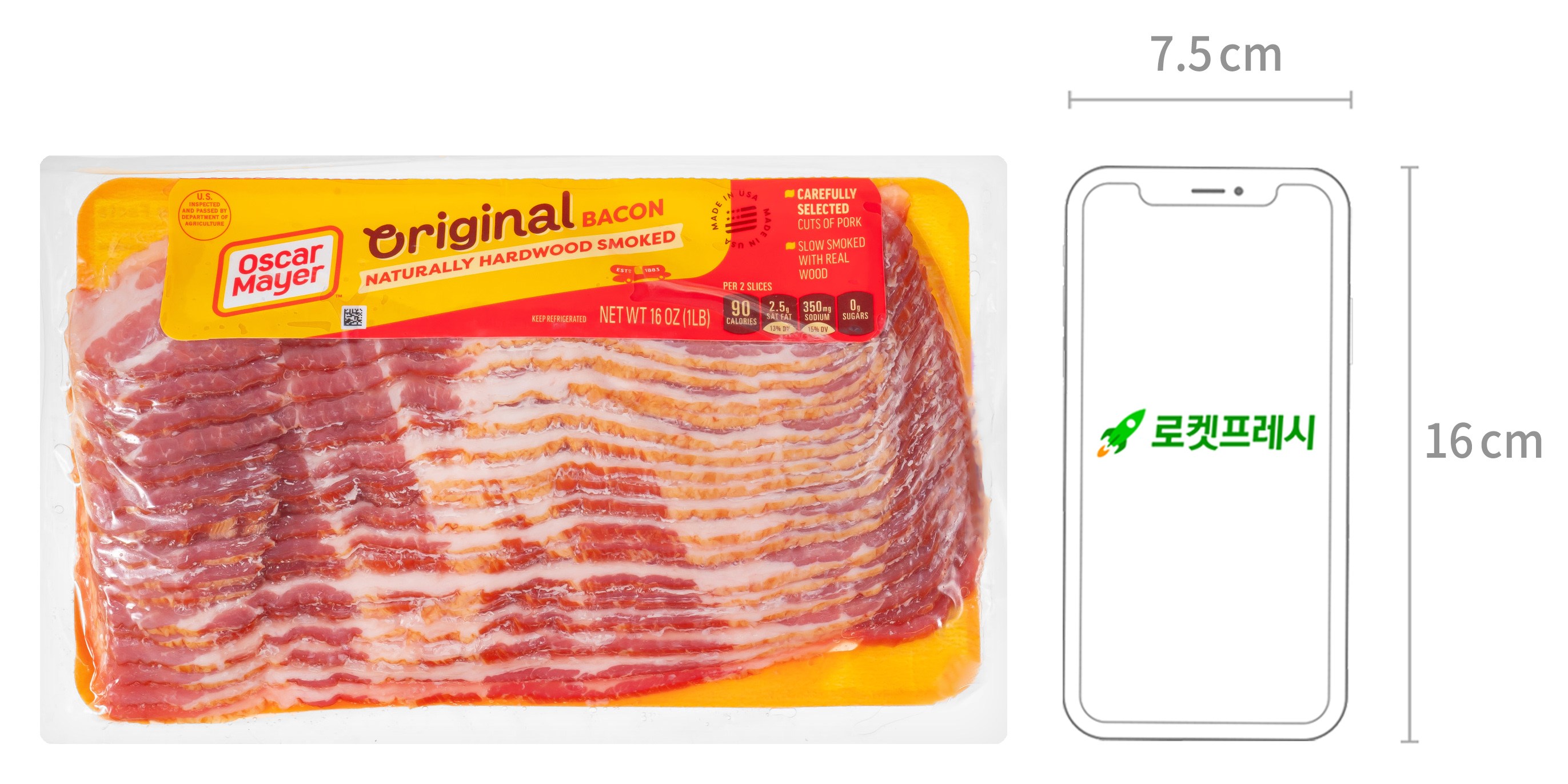The height and width of the screenshot is (784, 1568).
Task: Click the green rocket icon
Action: point(1120,433)
